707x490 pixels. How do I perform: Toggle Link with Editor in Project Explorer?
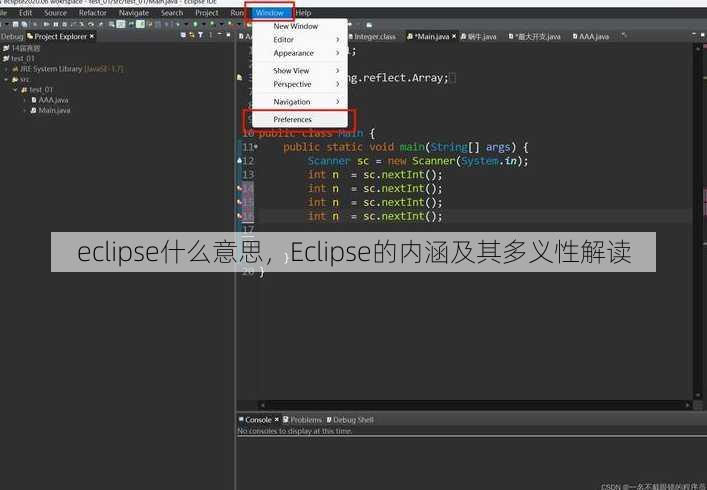coord(192,35)
